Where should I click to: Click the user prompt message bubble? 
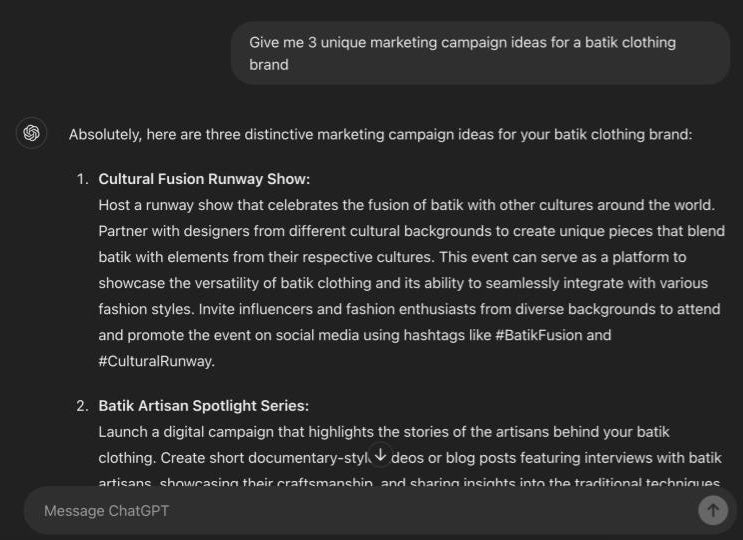pyautogui.click(x=480, y=53)
